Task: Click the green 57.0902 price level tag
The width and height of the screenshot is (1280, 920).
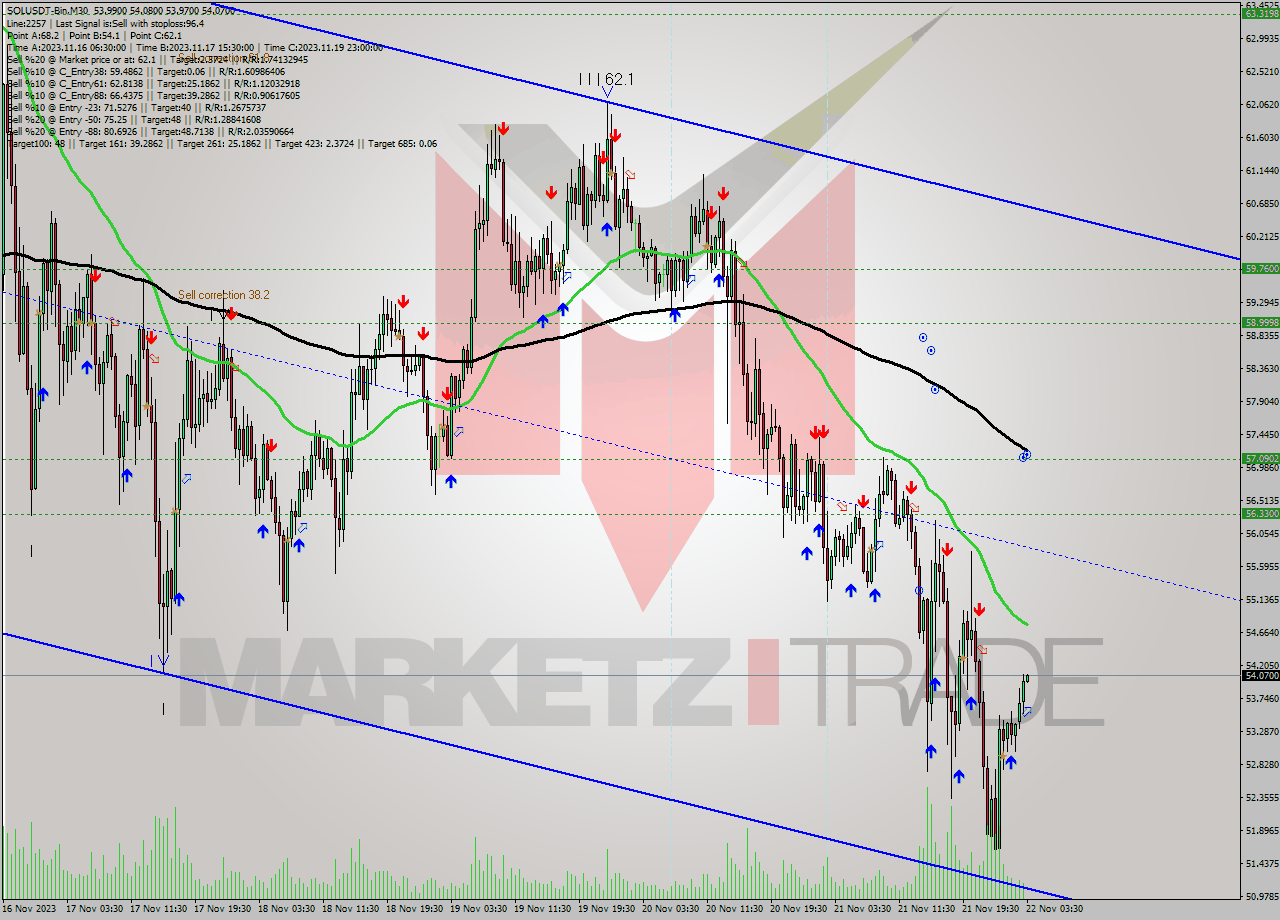Action: tap(1260, 458)
